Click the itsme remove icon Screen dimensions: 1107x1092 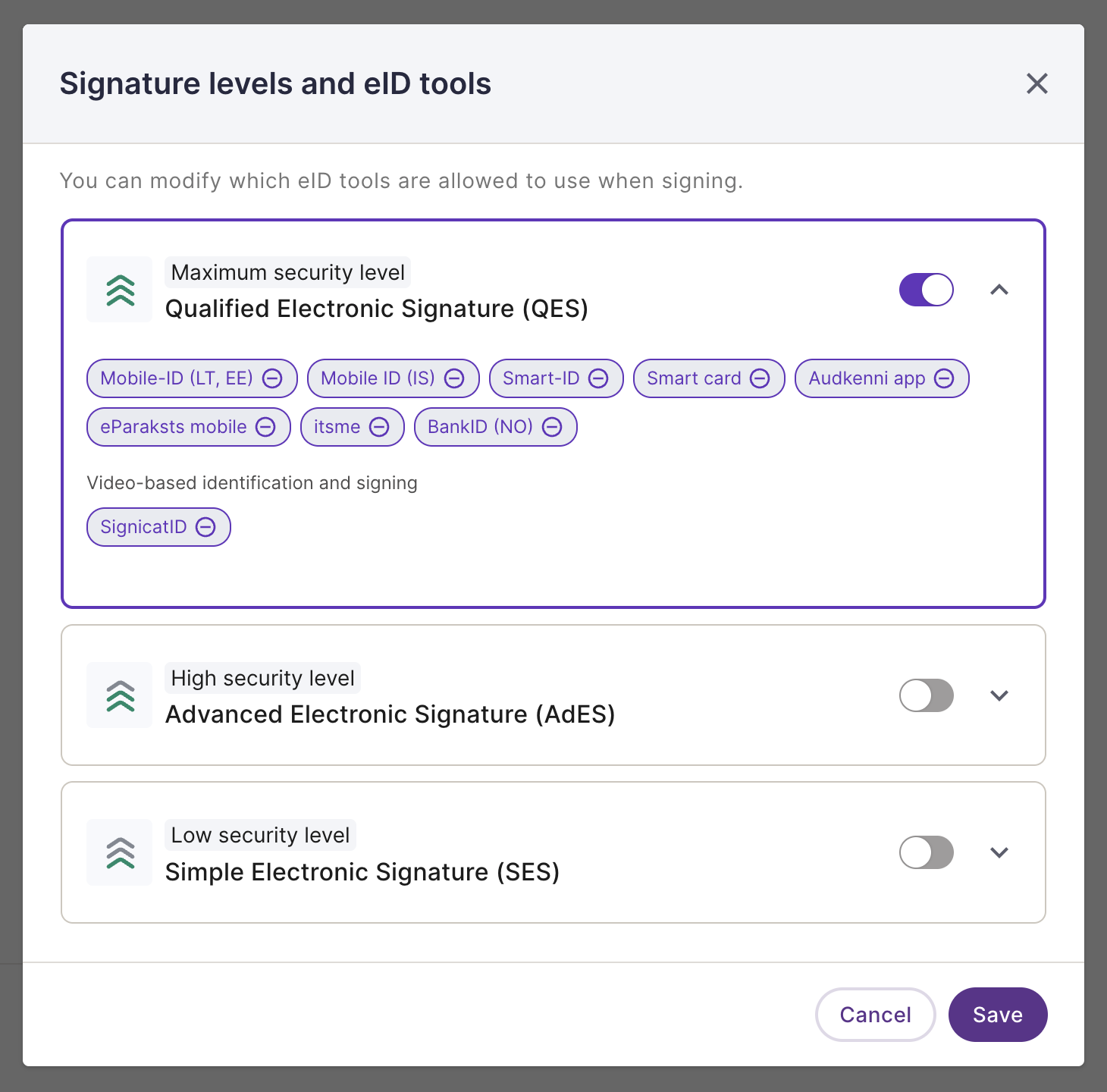pyautogui.click(x=379, y=427)
